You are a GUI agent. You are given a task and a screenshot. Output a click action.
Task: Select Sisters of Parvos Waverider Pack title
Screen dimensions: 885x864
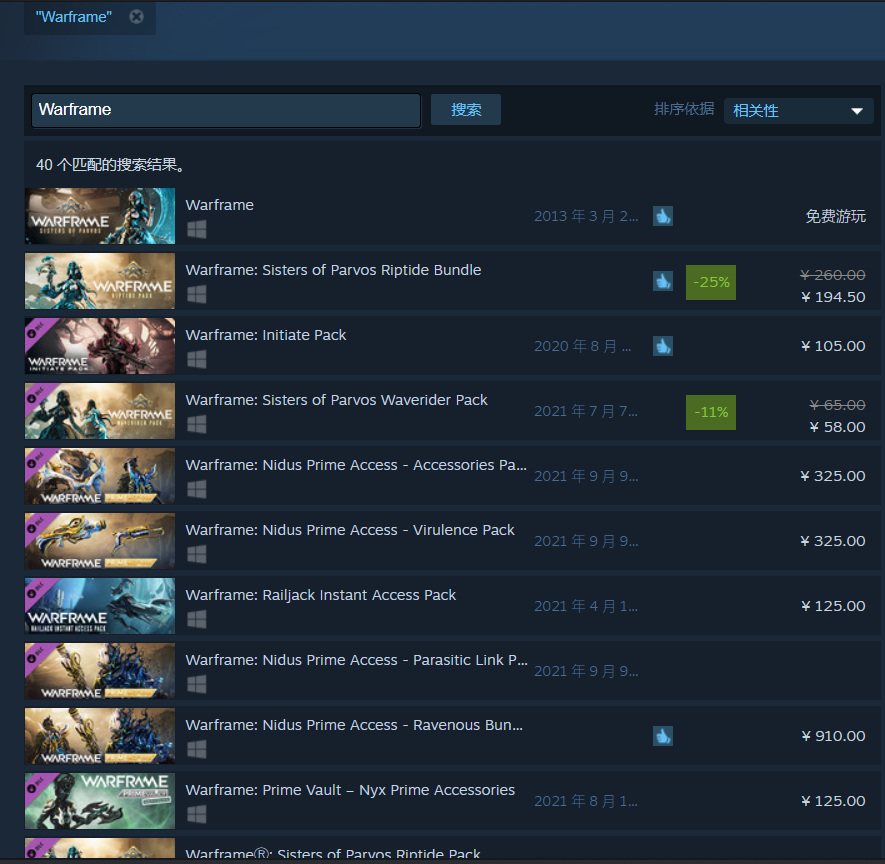point(336,400)
